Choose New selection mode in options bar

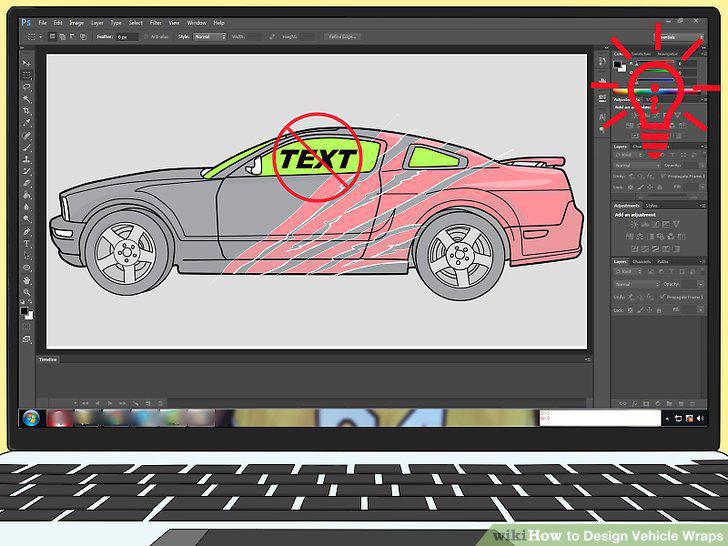tap(52, 37)
